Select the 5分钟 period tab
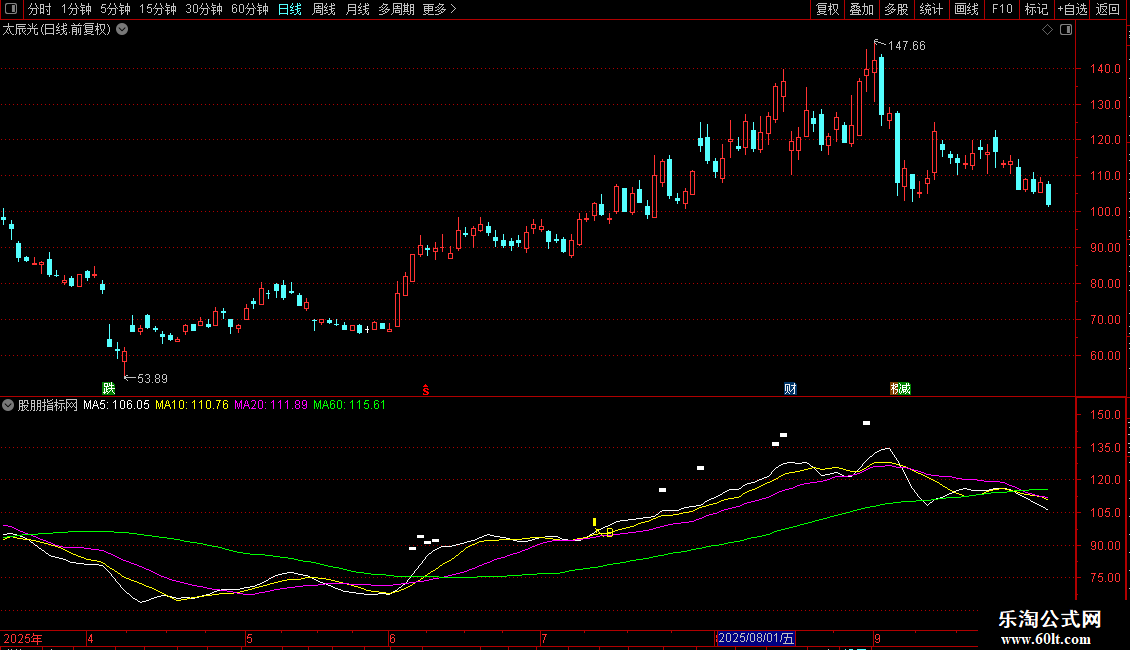This screenshot has height=650, width=1130. click(x=115, y=9)
